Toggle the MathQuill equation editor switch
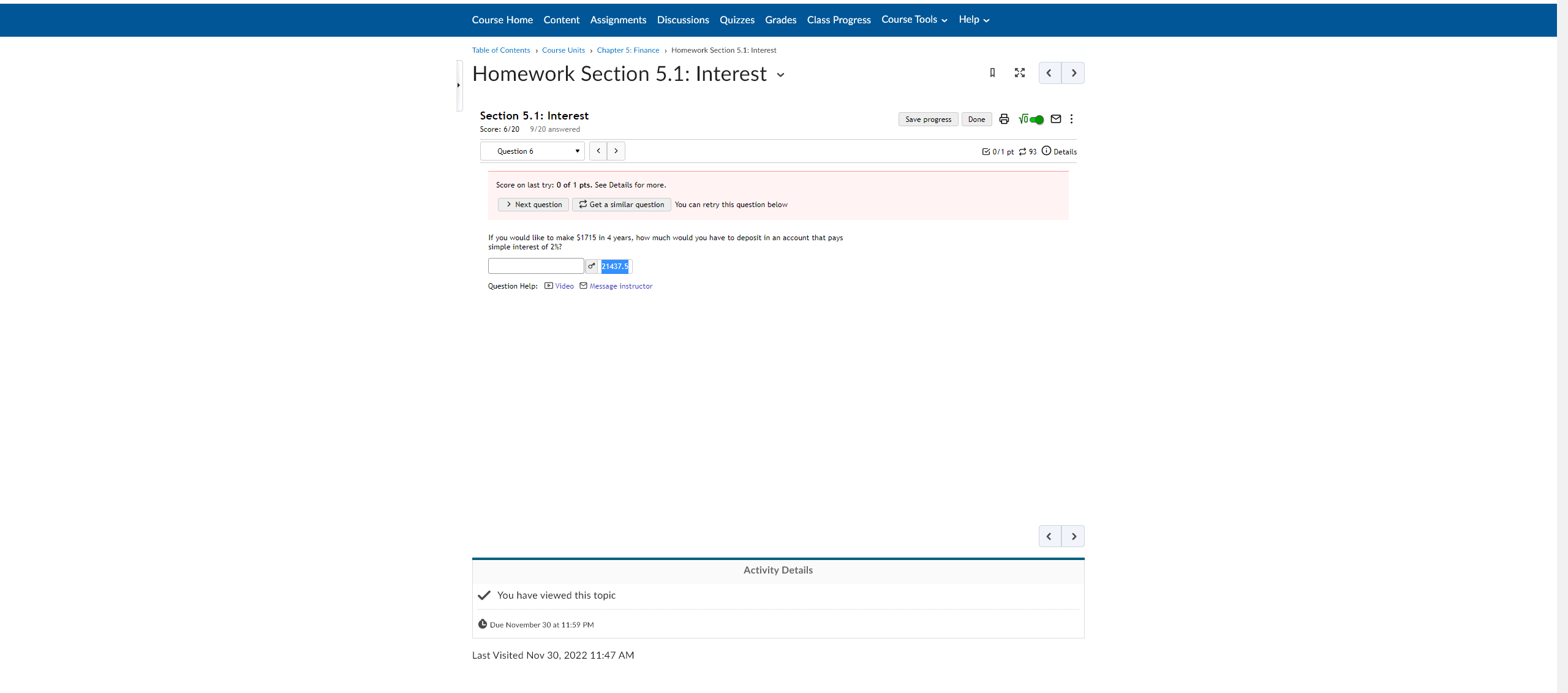 pyautogui.click(x=1035, y=119)
